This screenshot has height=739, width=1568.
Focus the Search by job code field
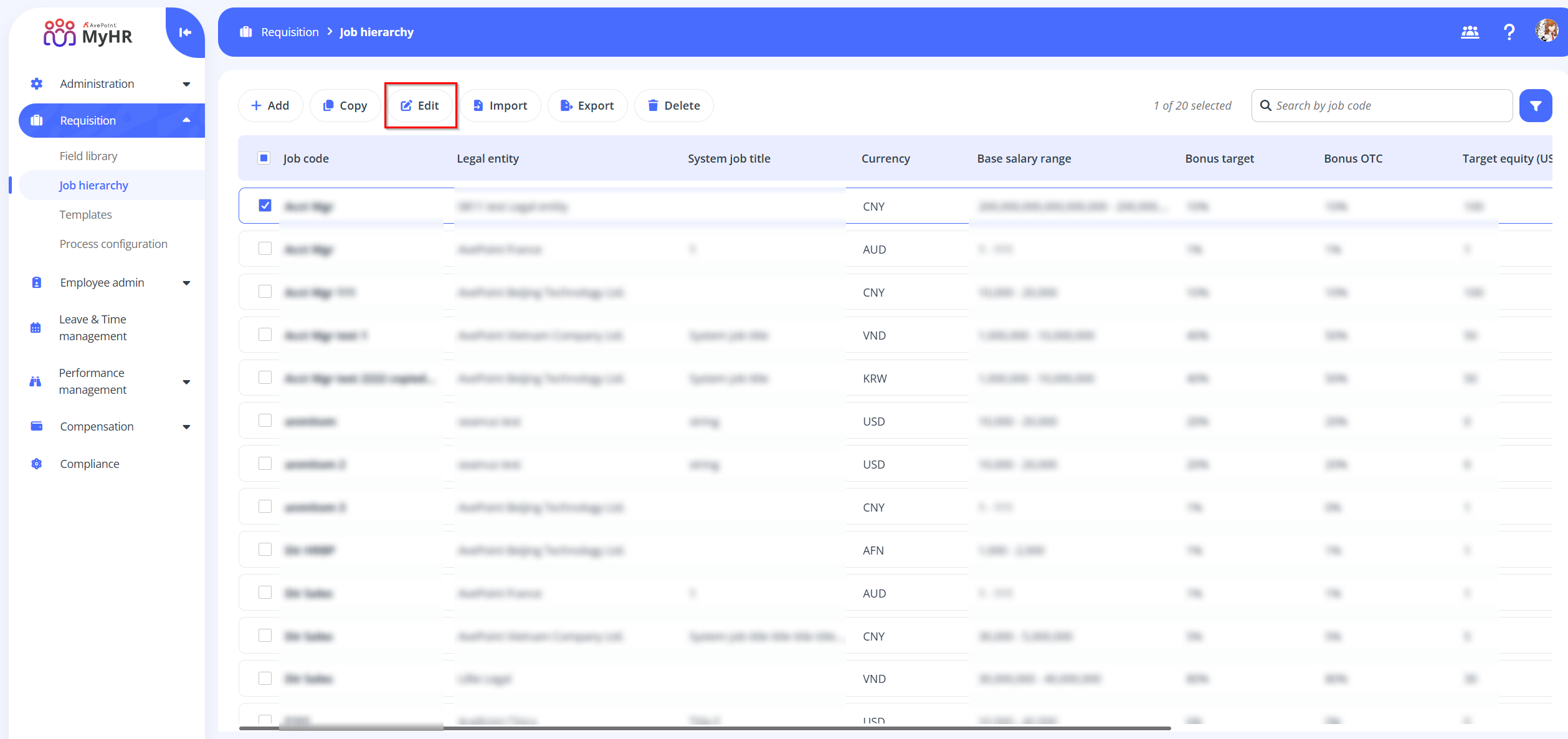coord(1382,106)
